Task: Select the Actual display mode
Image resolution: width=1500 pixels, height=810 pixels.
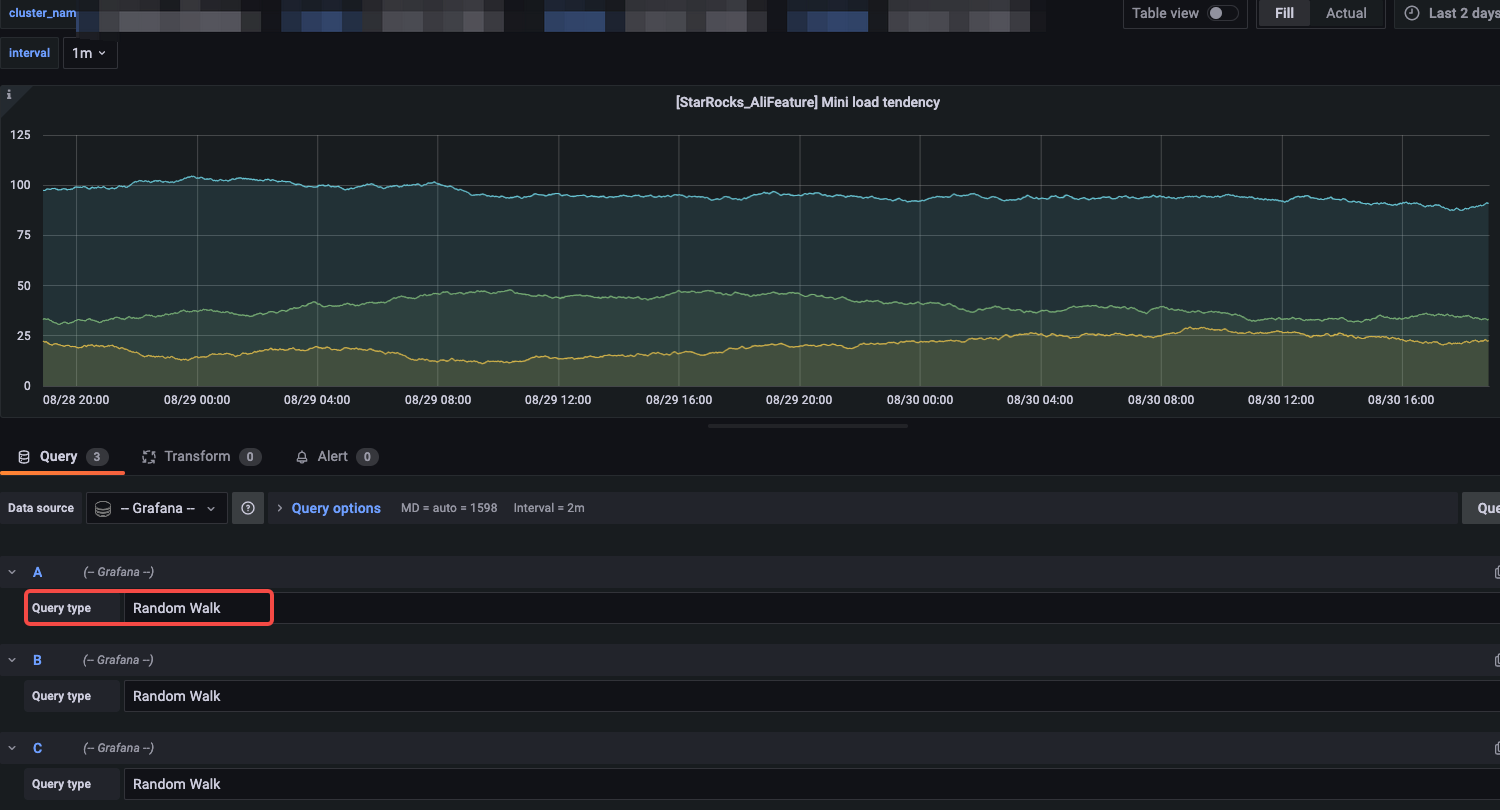Action: pos(1346,13)
